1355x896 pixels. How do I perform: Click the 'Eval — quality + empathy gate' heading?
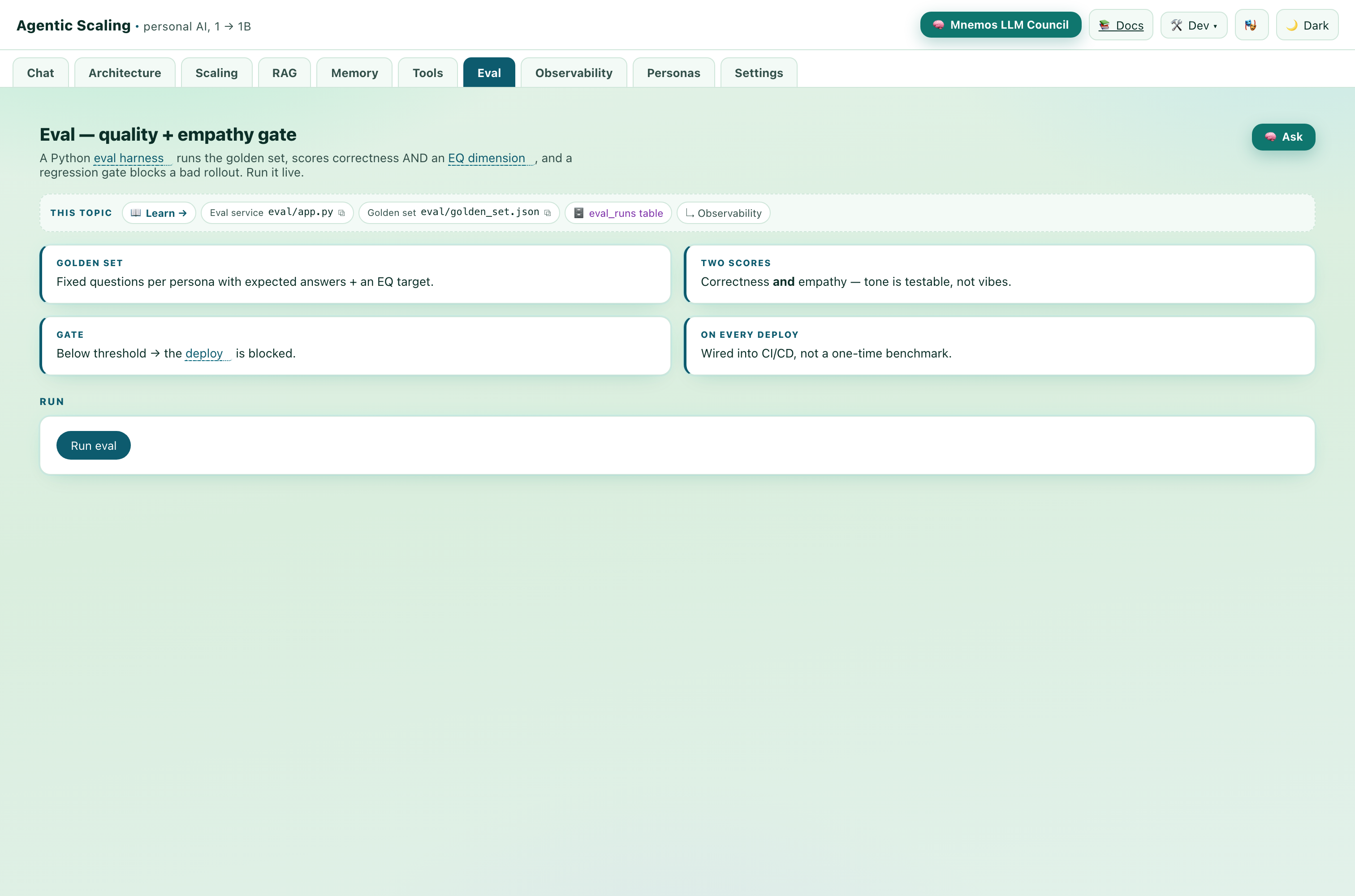point(168,134)
